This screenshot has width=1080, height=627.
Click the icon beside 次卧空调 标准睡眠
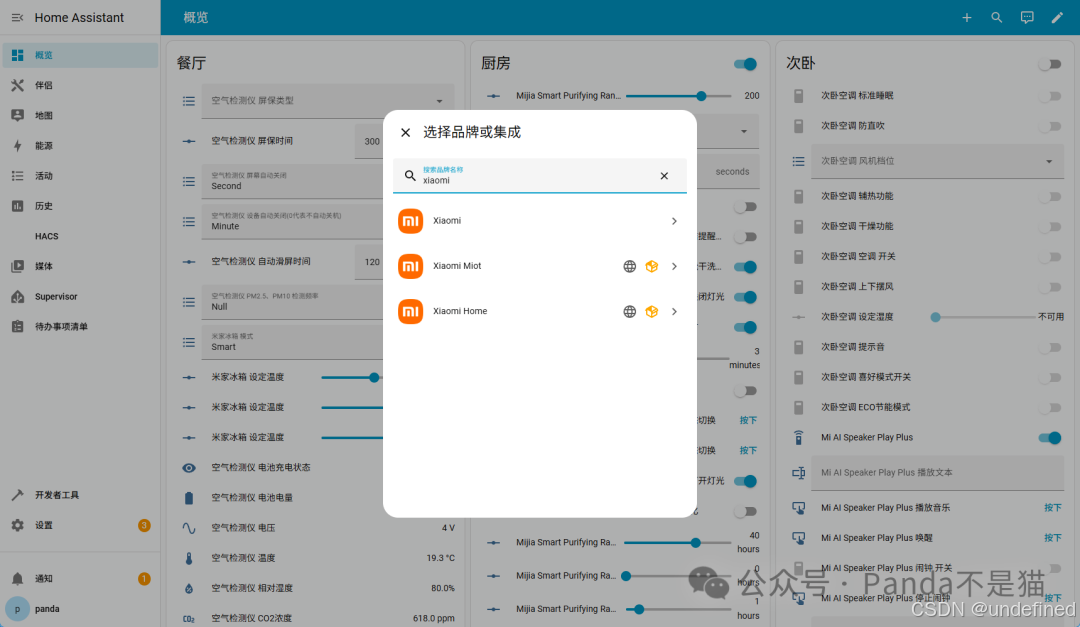798,96
